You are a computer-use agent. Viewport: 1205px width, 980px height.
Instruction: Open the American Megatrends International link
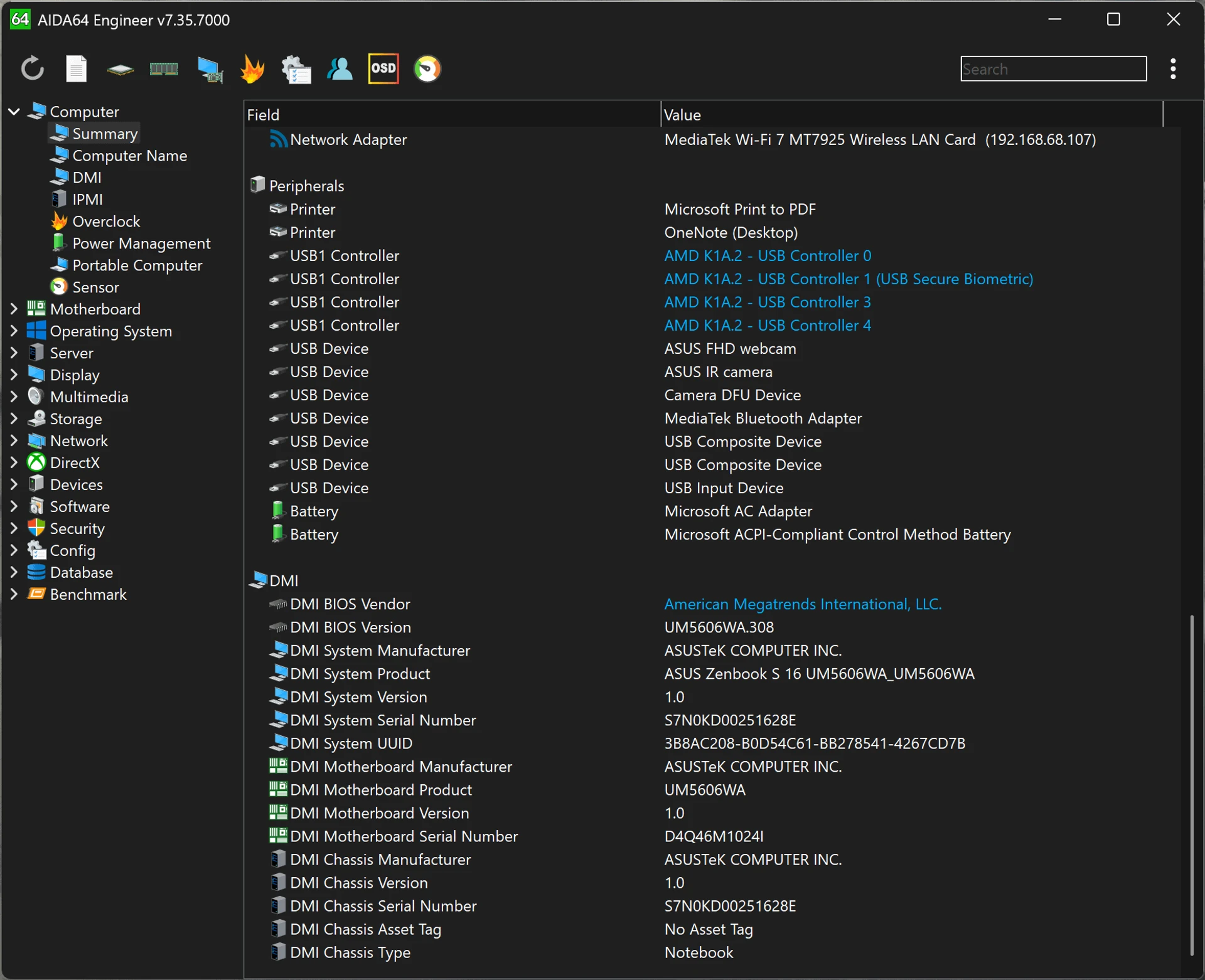[x=803, y=604]
